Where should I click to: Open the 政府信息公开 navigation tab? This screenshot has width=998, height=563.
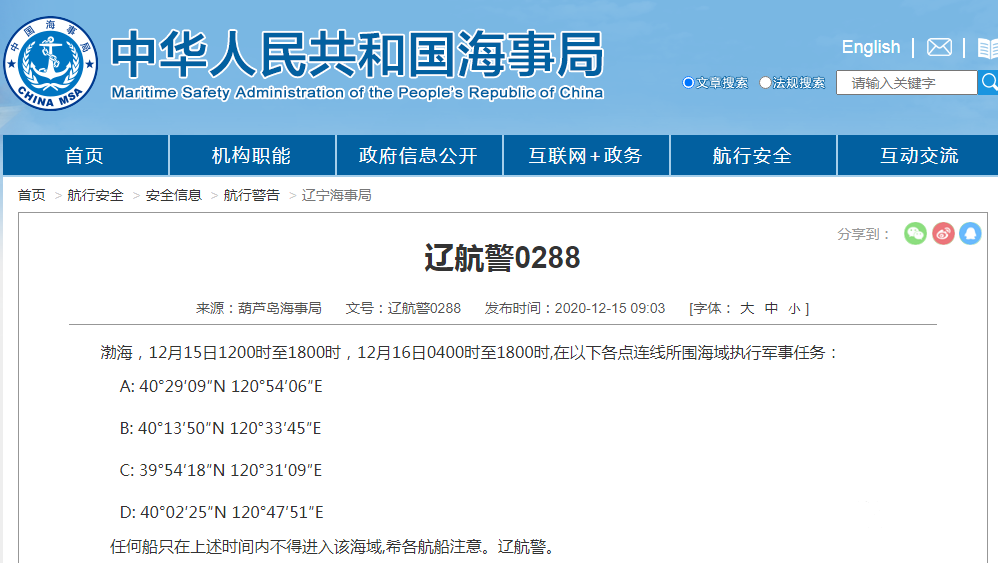click(x=419, y=155)
